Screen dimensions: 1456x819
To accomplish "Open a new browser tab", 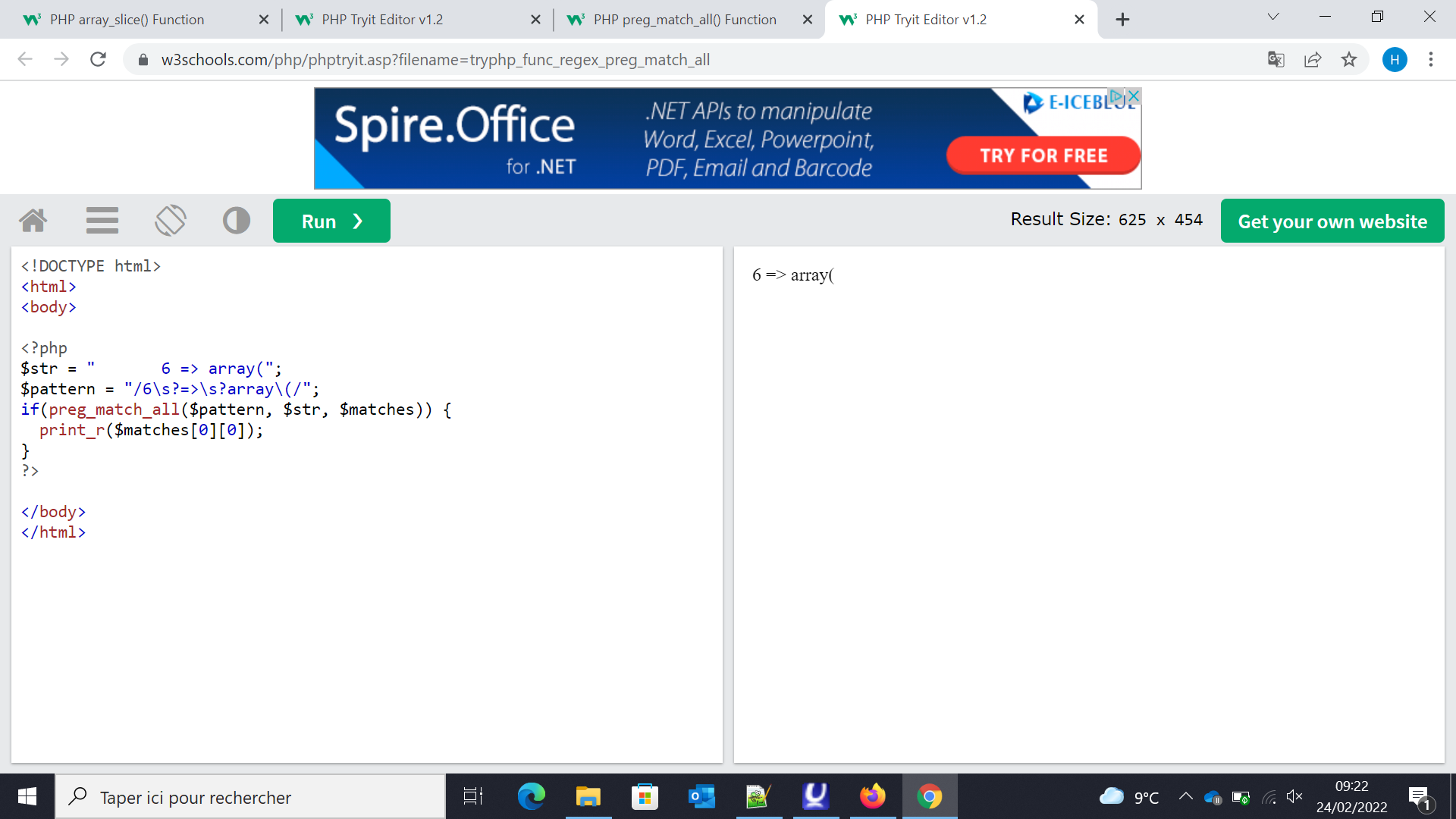I will click(x=1123, y=20).
